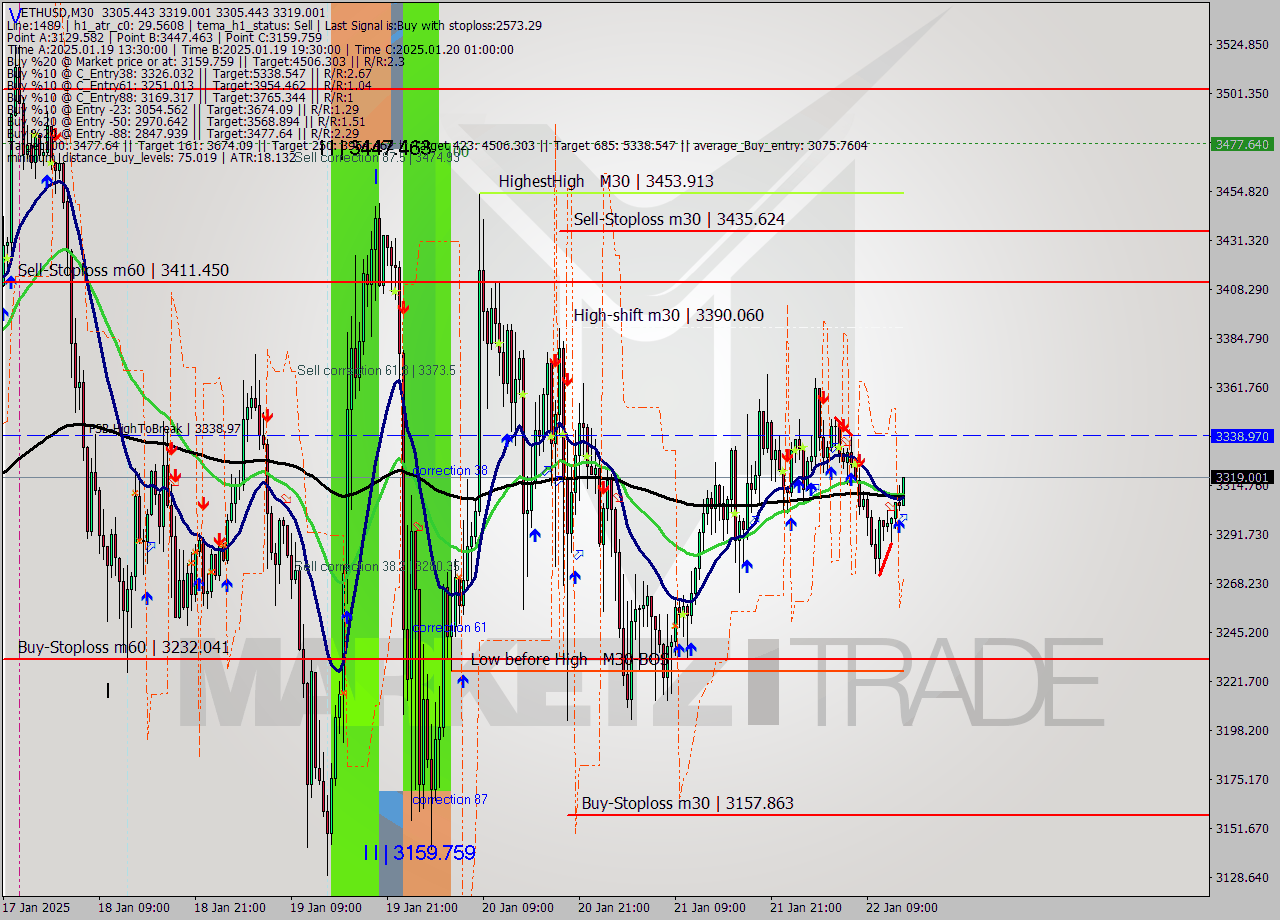This screenshot has height=920, width=1280.
Task: Click the green 3477.640 price tag
Action: pyautogui.click(x=1243, y=144)
